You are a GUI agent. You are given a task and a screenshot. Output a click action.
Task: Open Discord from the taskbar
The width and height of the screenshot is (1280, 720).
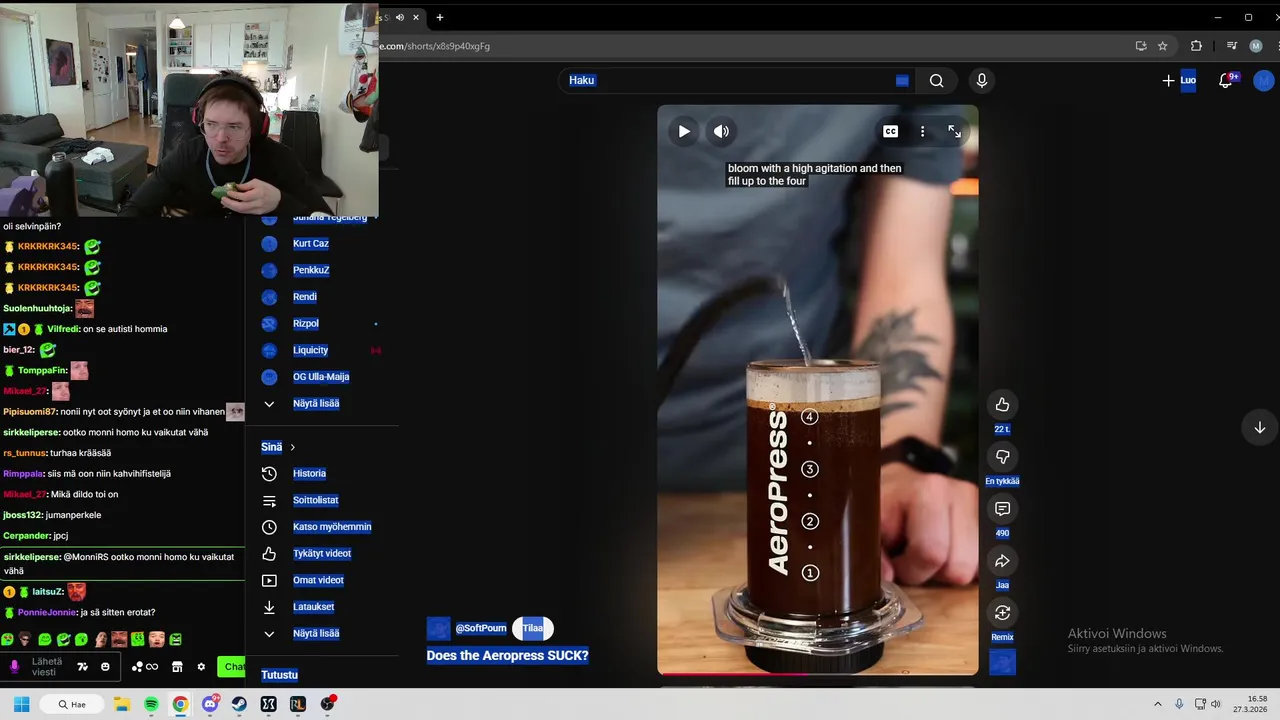pyautogui.click(x=210, y=704)
